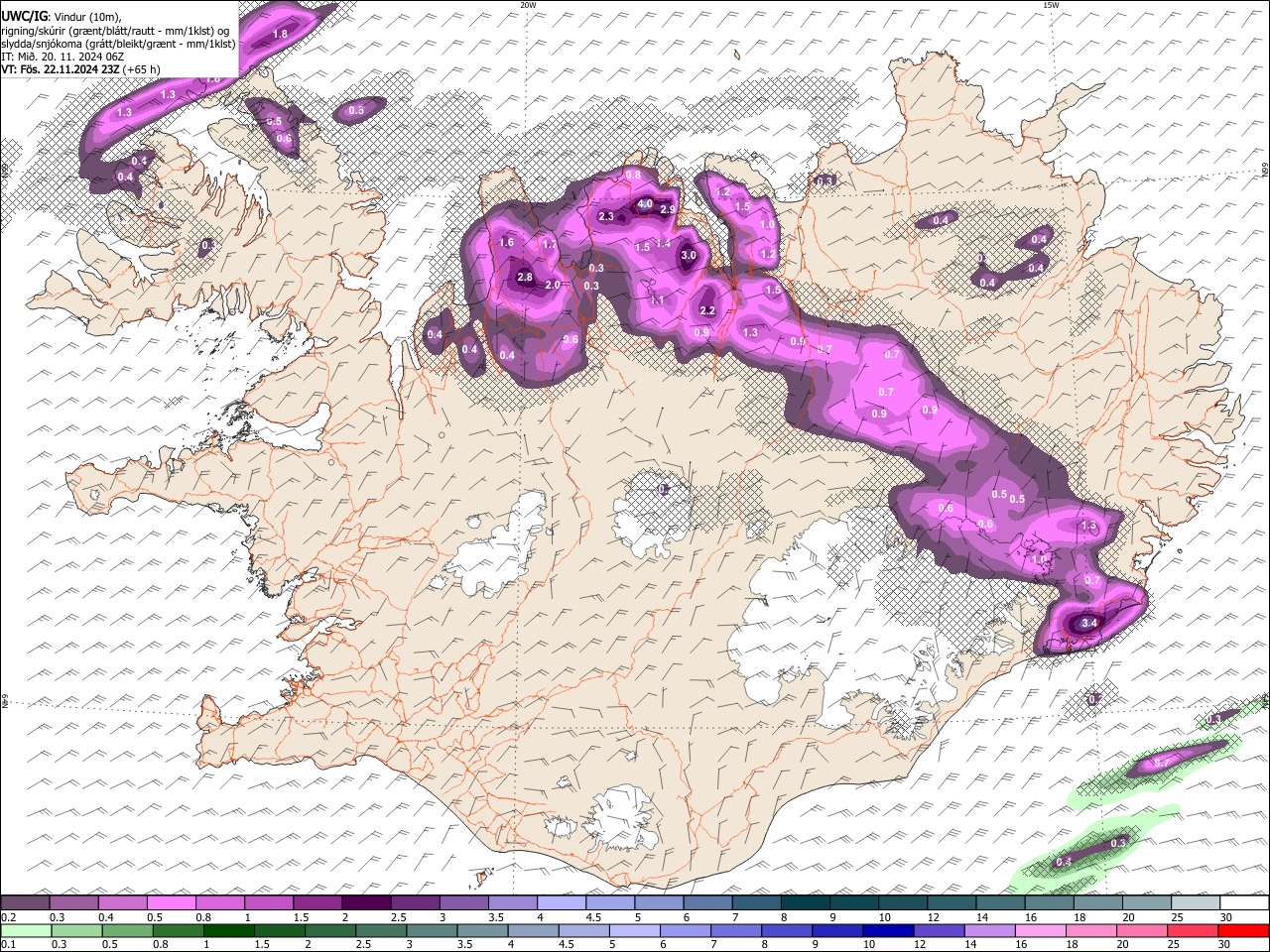Select deep blue lower swatch between 10 and 12
Screen dimensions: 1270x952
[x=889, y=930]
